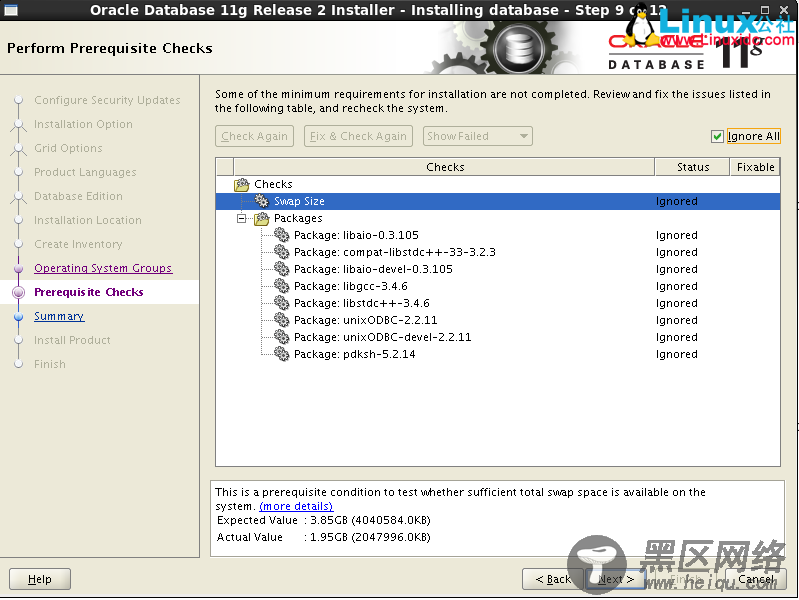Viewport: 799px width, 600px height.
Task: Click Ignored status of Swap Size
Action: tap(677, 201)
